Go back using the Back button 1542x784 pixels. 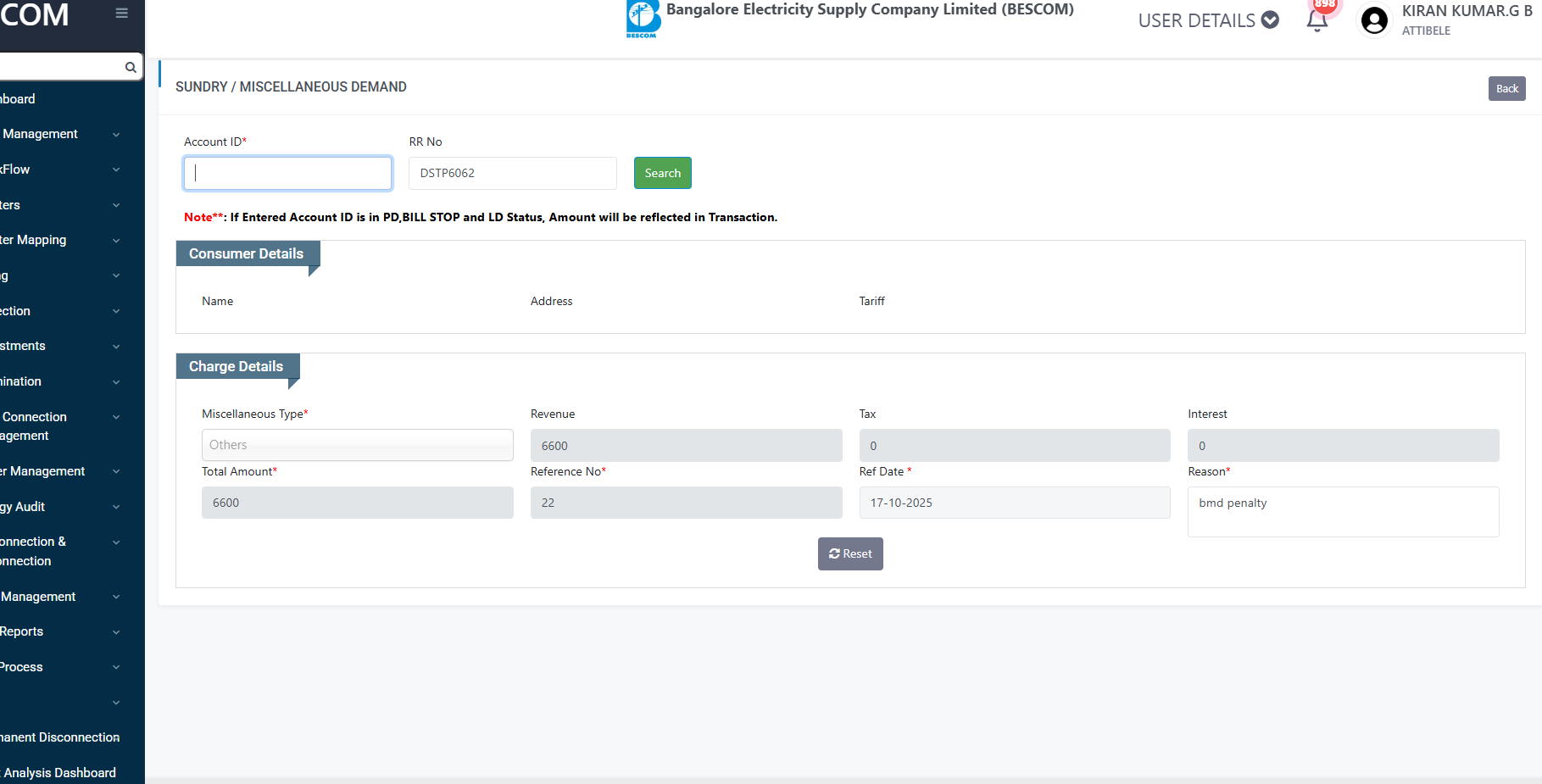(1506, 89)
